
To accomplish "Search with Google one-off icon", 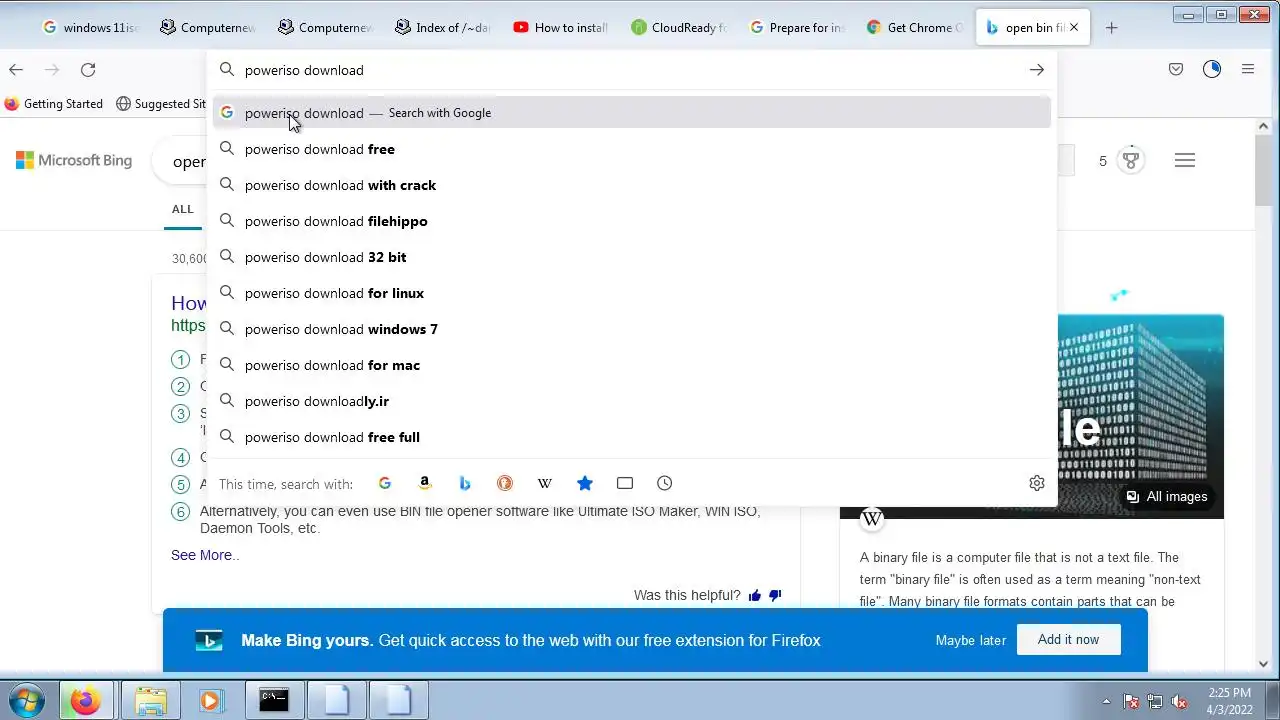I will [x=385, y=483].
